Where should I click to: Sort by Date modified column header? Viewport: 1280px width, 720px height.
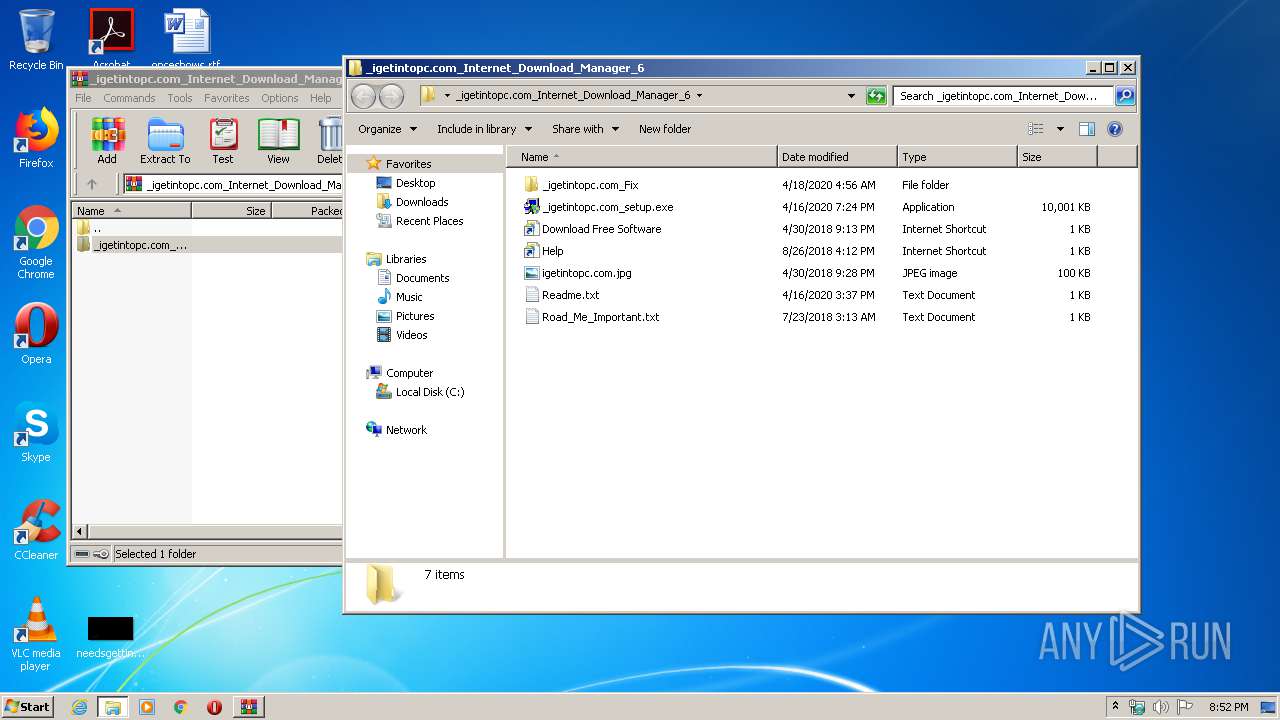837,157
